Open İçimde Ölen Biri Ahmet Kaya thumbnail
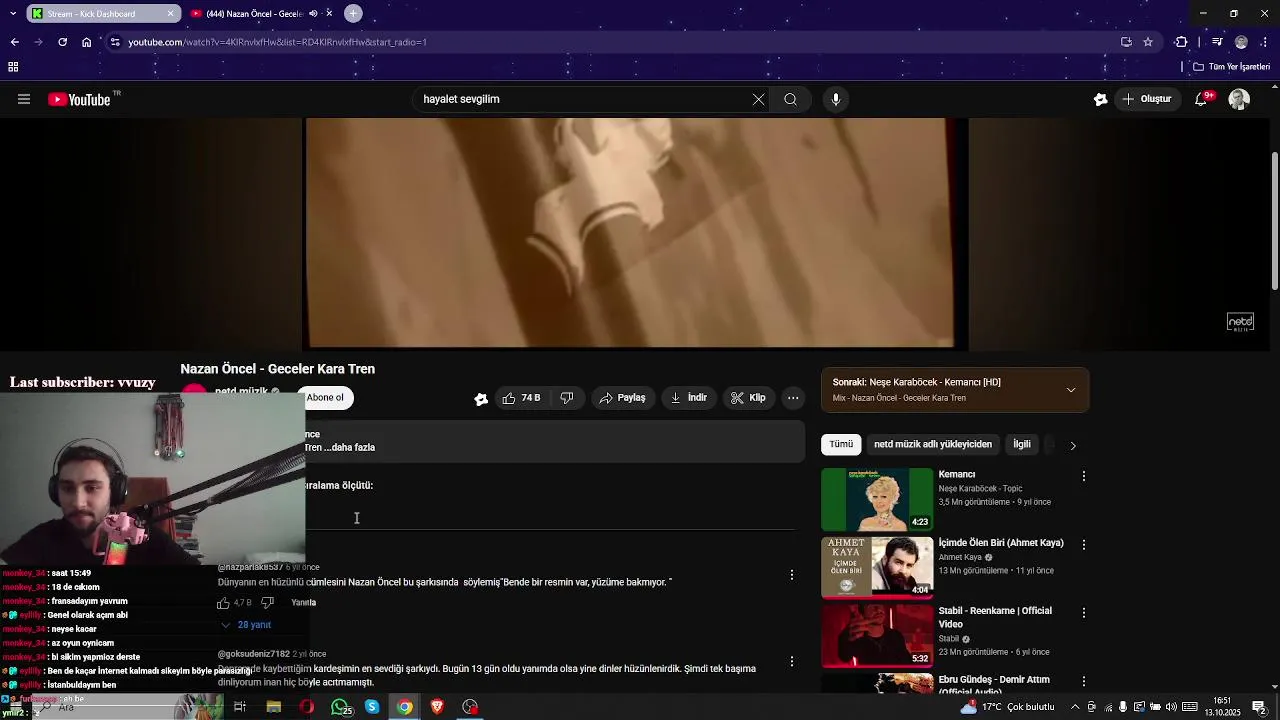Screen dimensions: 1280x720 (x=877, y=567)
